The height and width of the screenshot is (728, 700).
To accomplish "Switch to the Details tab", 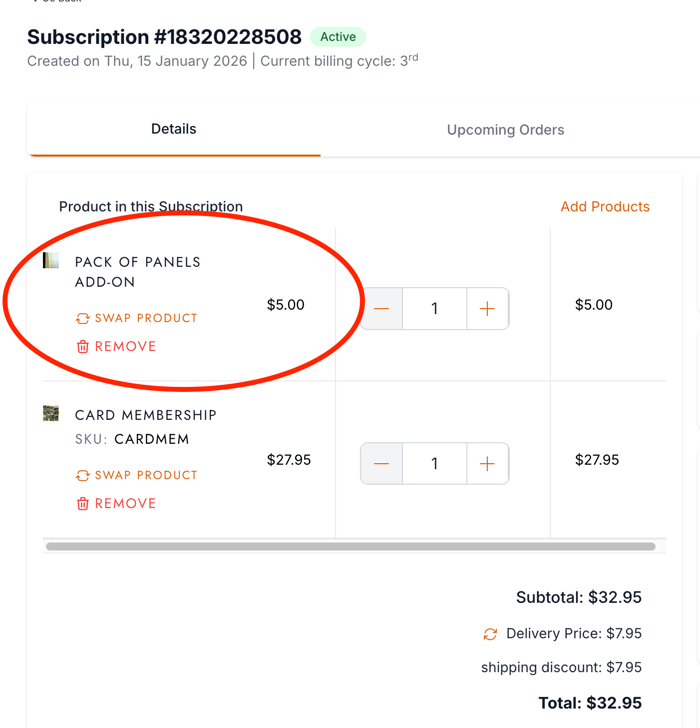I will click(174, 129).
